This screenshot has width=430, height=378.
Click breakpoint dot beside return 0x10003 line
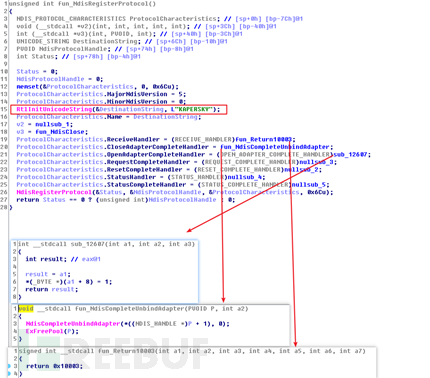tap(9, 366)
